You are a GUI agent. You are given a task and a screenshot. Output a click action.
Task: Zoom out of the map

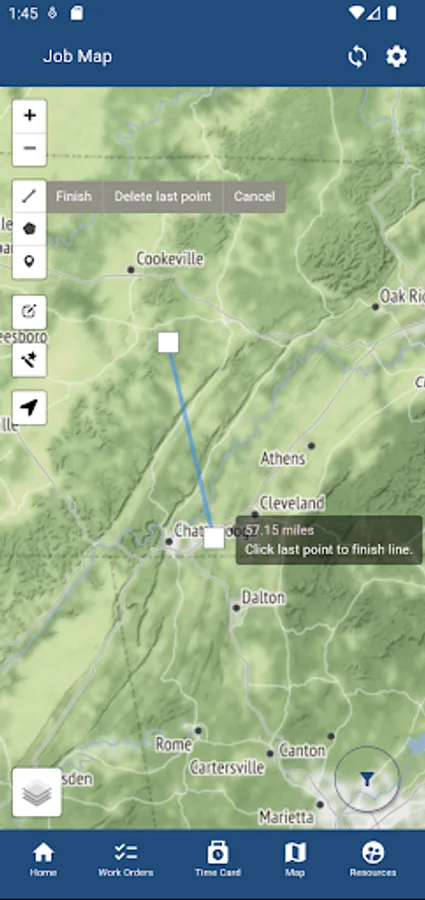click(x=29, y=149)
